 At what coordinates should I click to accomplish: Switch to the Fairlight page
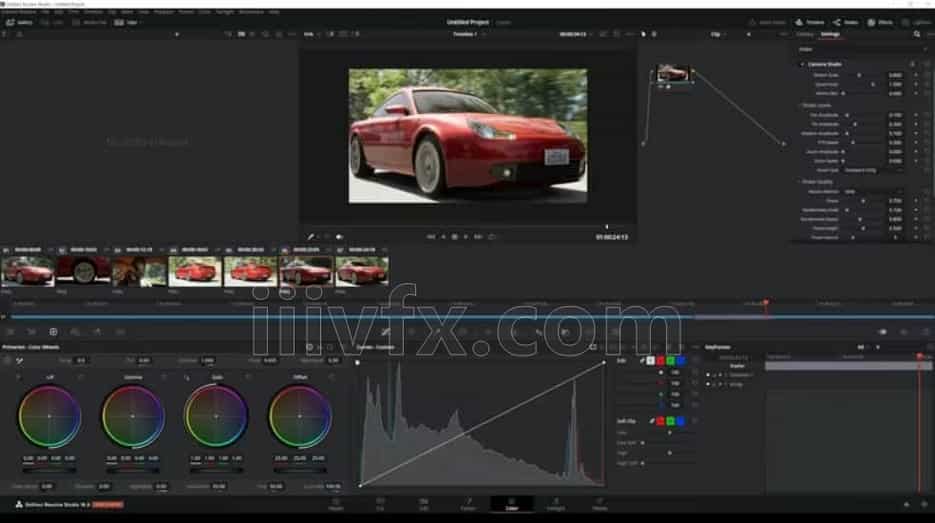tap(555, 505)
